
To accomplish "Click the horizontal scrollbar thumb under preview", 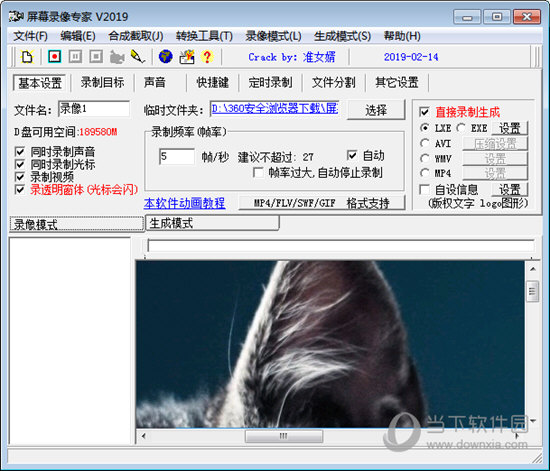I will (284, 436).
